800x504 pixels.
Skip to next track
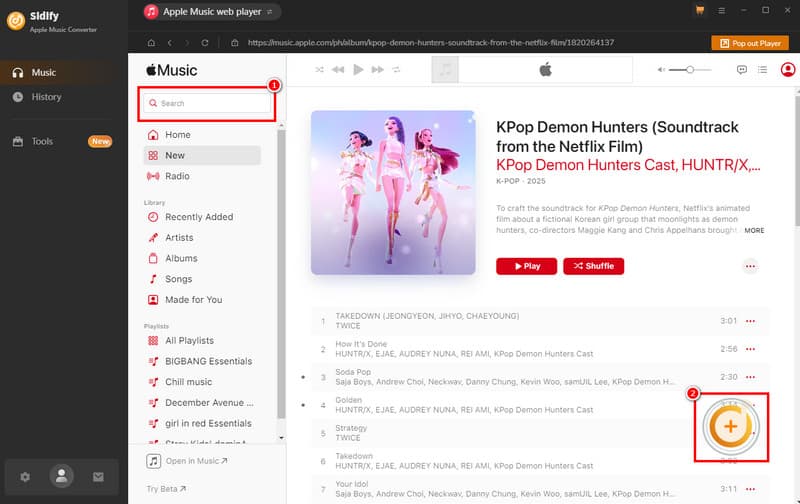[378, 69]
